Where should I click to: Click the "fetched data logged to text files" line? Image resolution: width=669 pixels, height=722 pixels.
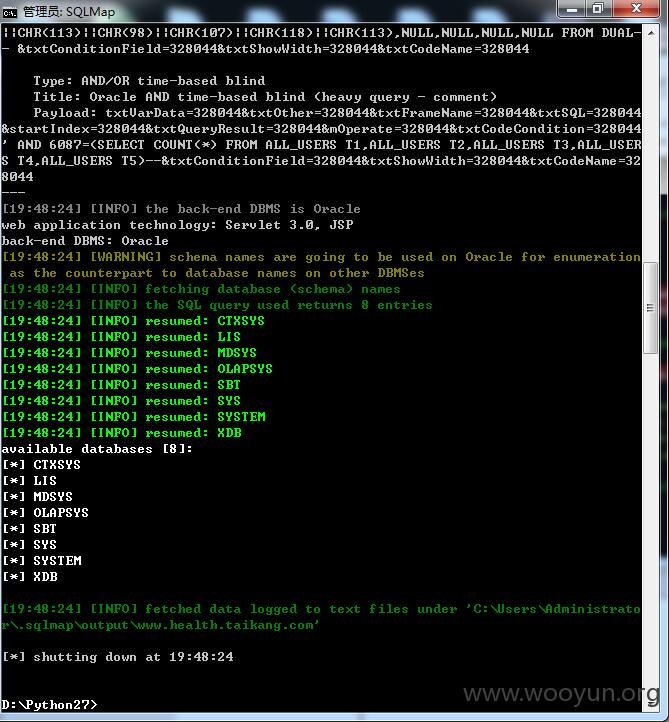[321, 609]
